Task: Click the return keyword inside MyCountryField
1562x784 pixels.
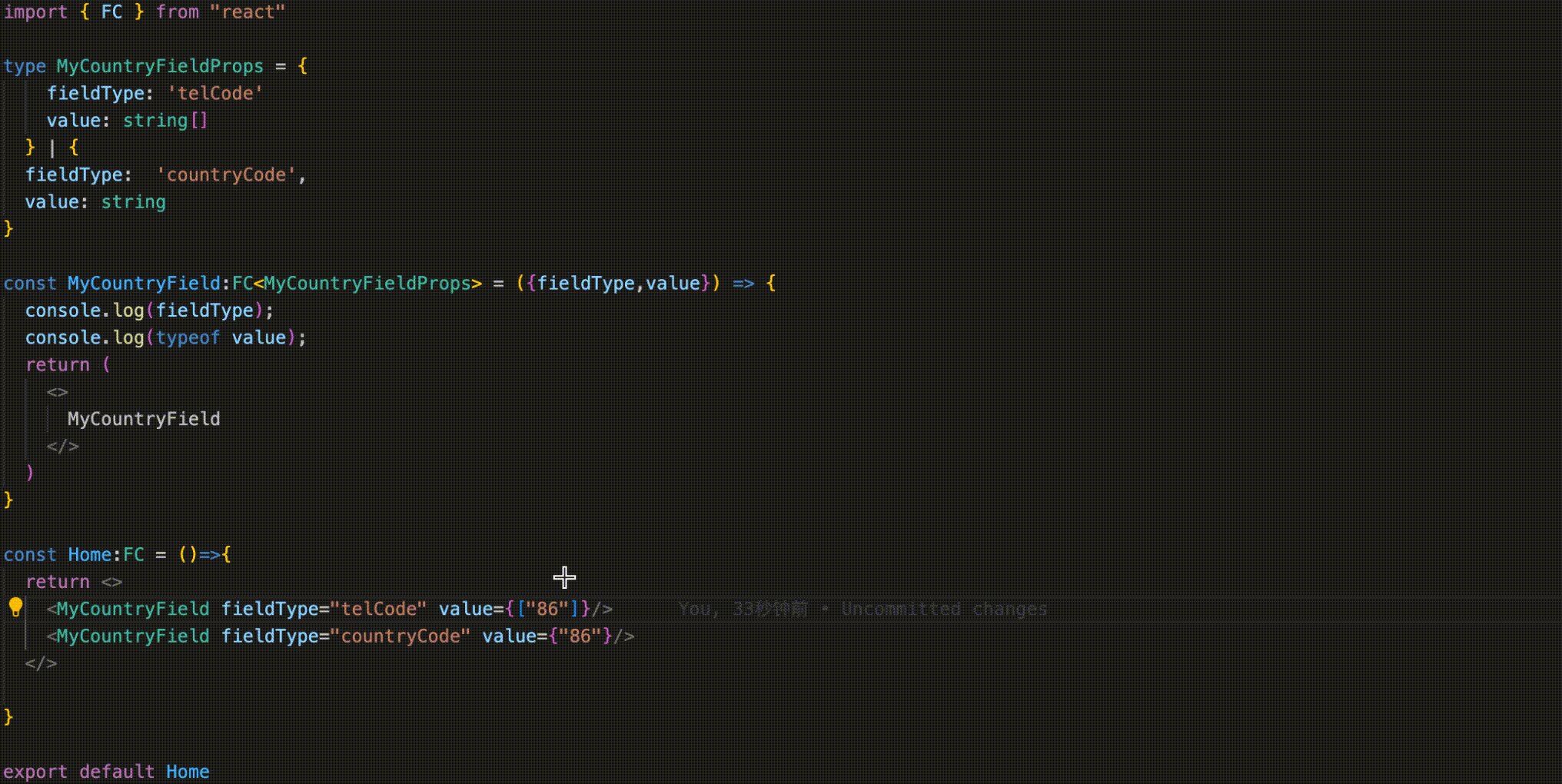Action: point(58,365)
